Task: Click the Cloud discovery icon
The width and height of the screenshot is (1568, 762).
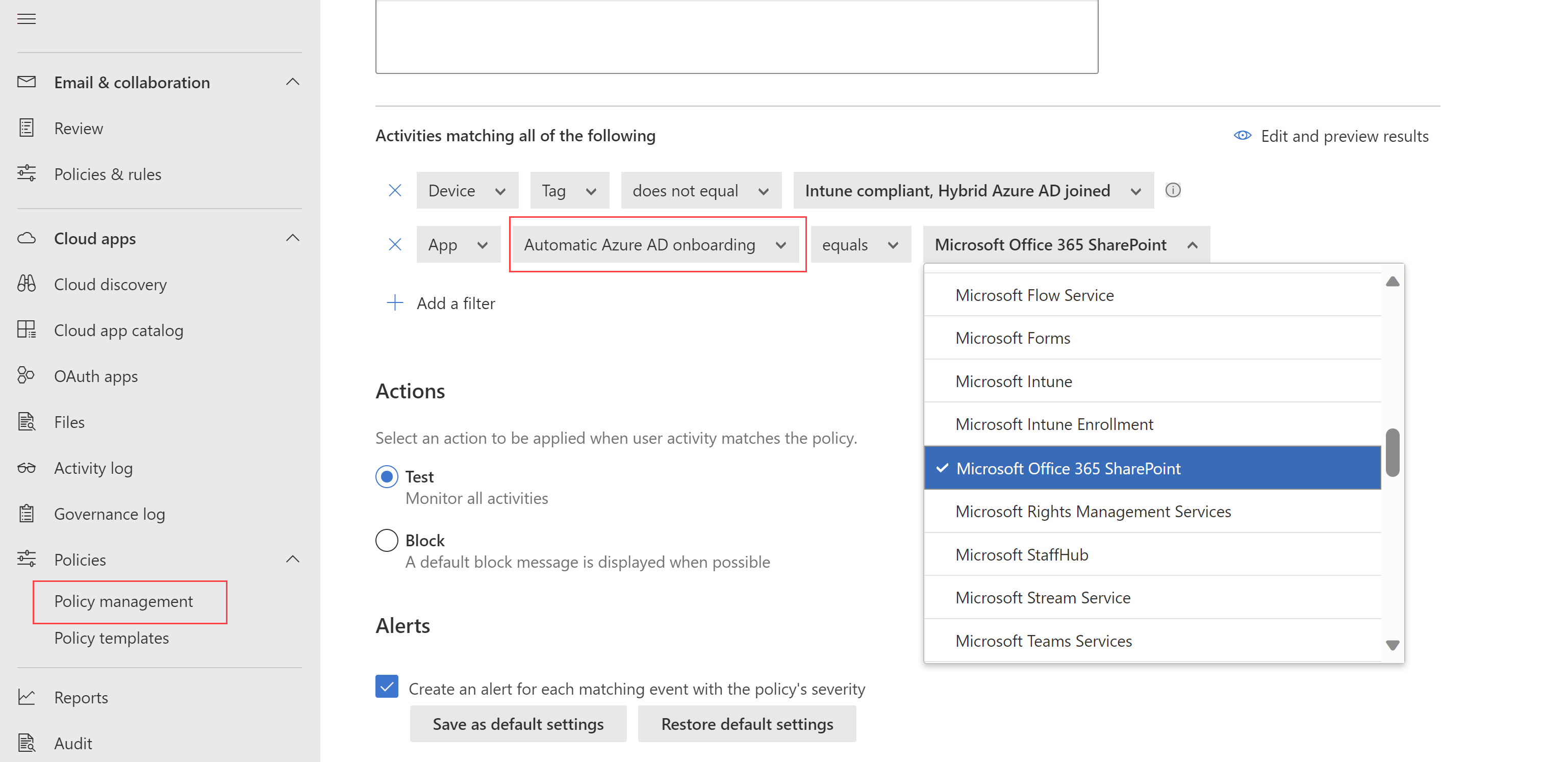Action: tap(28, 283)
